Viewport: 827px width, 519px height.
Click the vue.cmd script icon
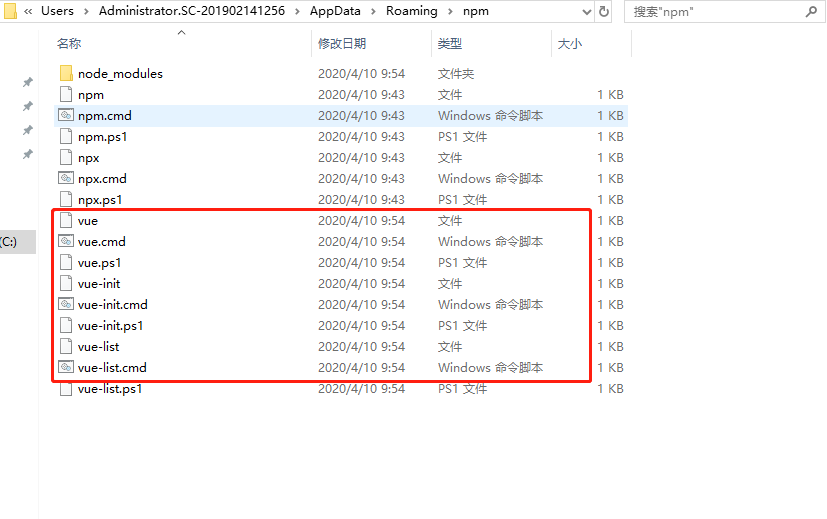pyautogui.click(x=66, y=241)
